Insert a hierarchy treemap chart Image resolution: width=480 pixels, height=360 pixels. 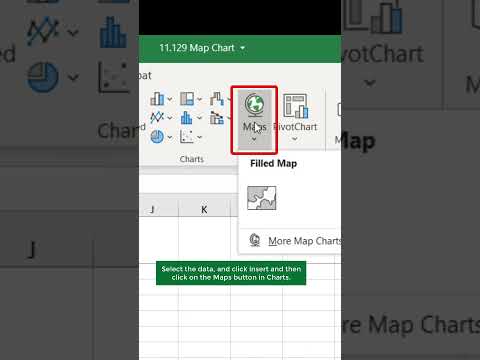point(187,99)
